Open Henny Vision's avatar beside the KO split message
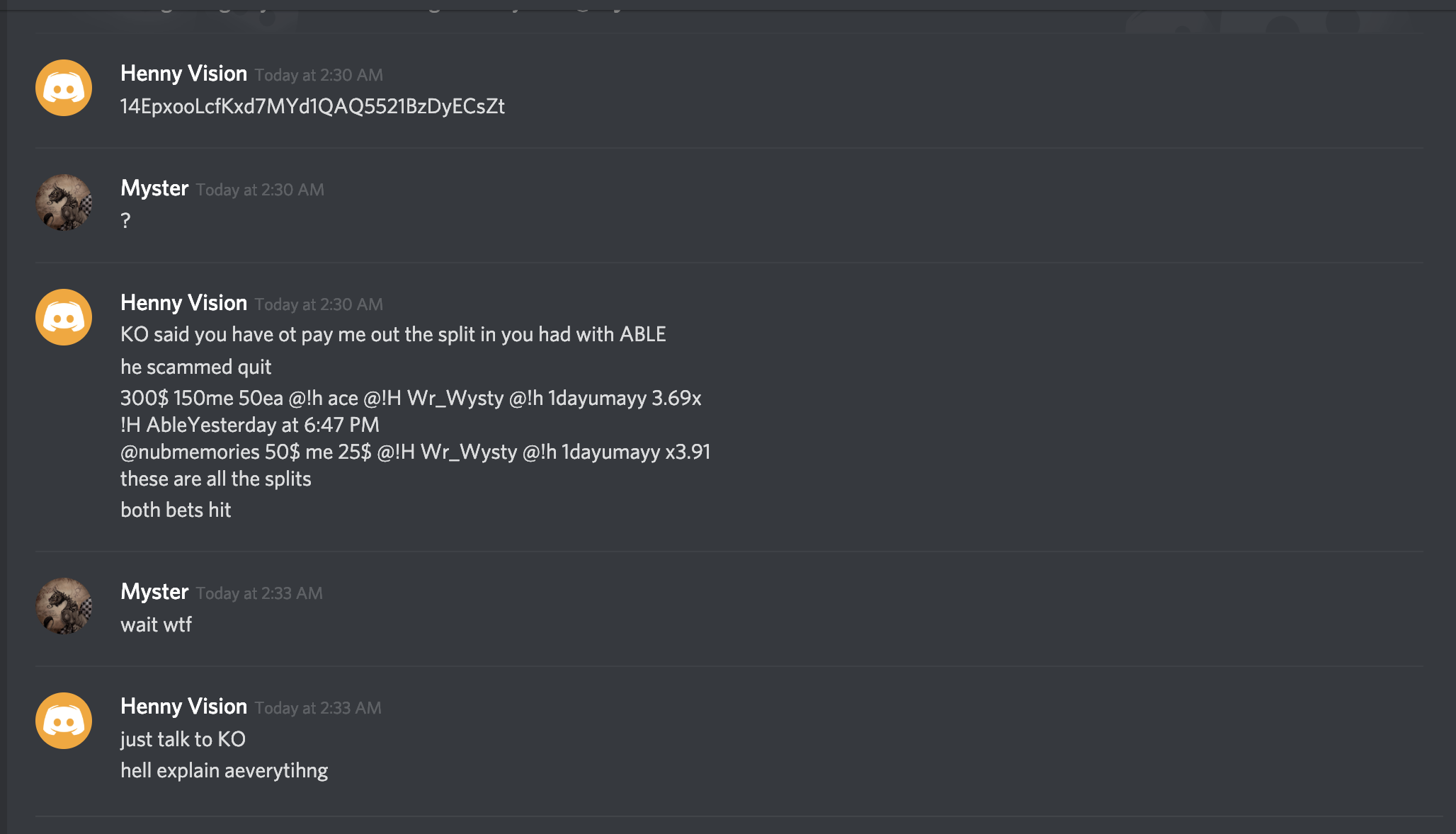Image resolution: width=1456 pixels, height=834 pixels. [x=64, y=317]
